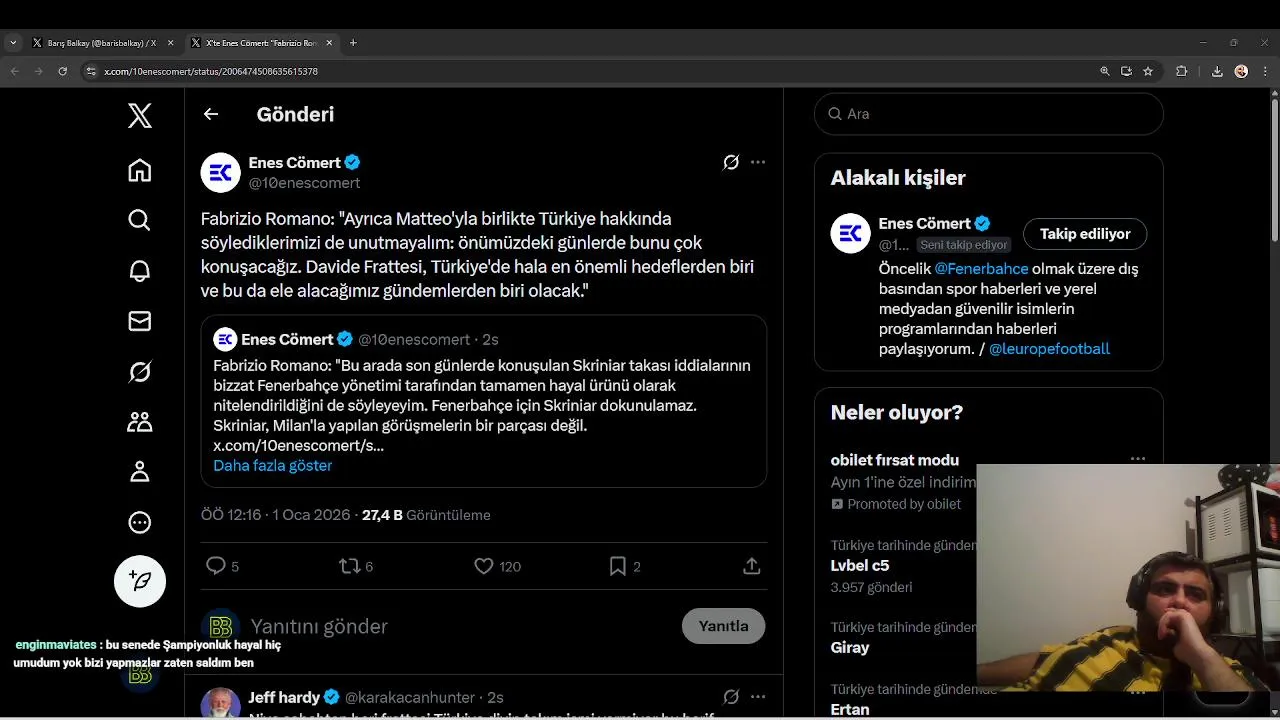Image resolution: width=1280 pixels, height=720 pixels.
Task: Open Grok action on Enes Cömert's post
Action: (x=731, y=162)
